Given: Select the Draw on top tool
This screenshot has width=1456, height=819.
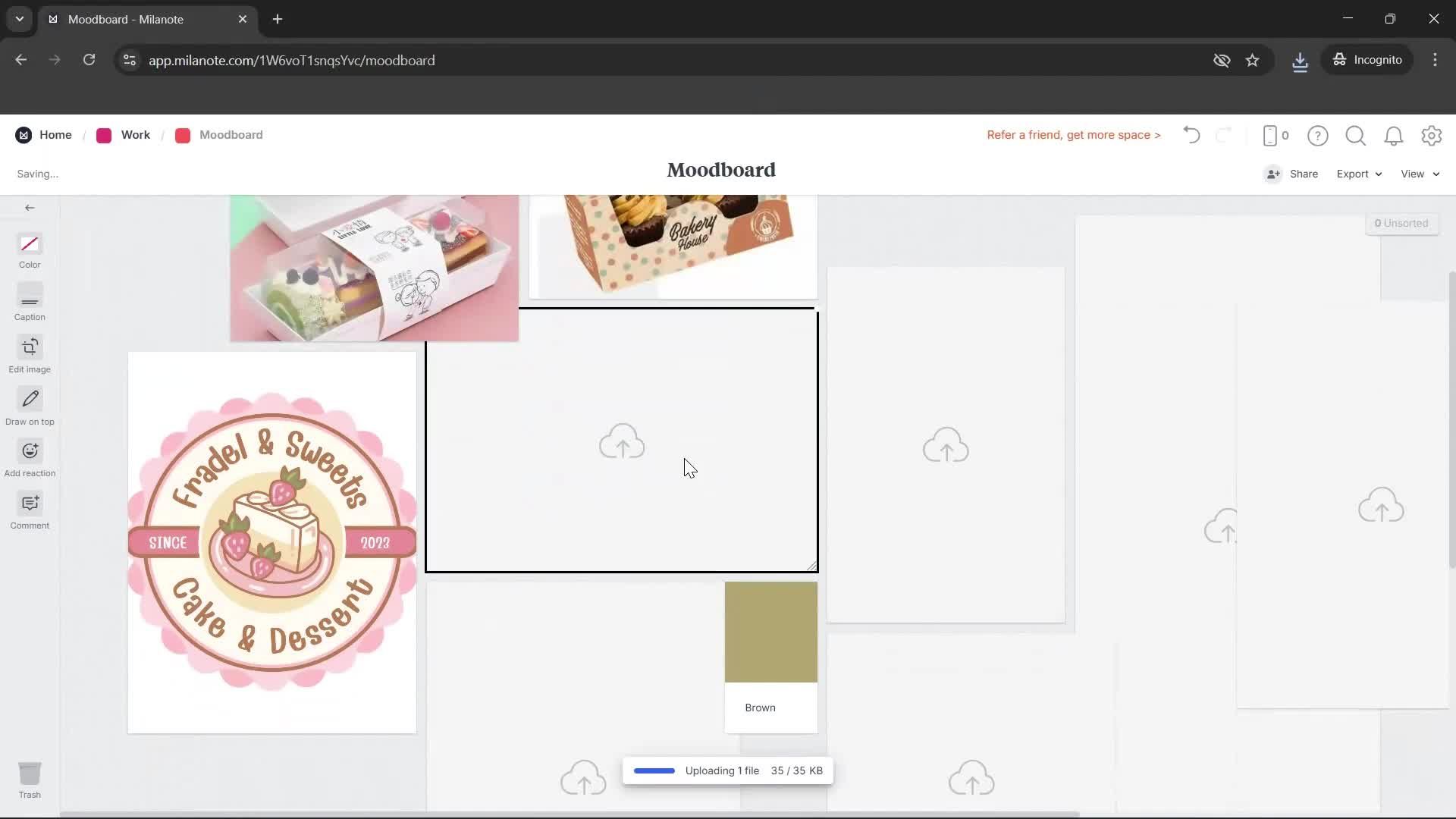Looking at the screenshot, I should click(x=30, y=406).
